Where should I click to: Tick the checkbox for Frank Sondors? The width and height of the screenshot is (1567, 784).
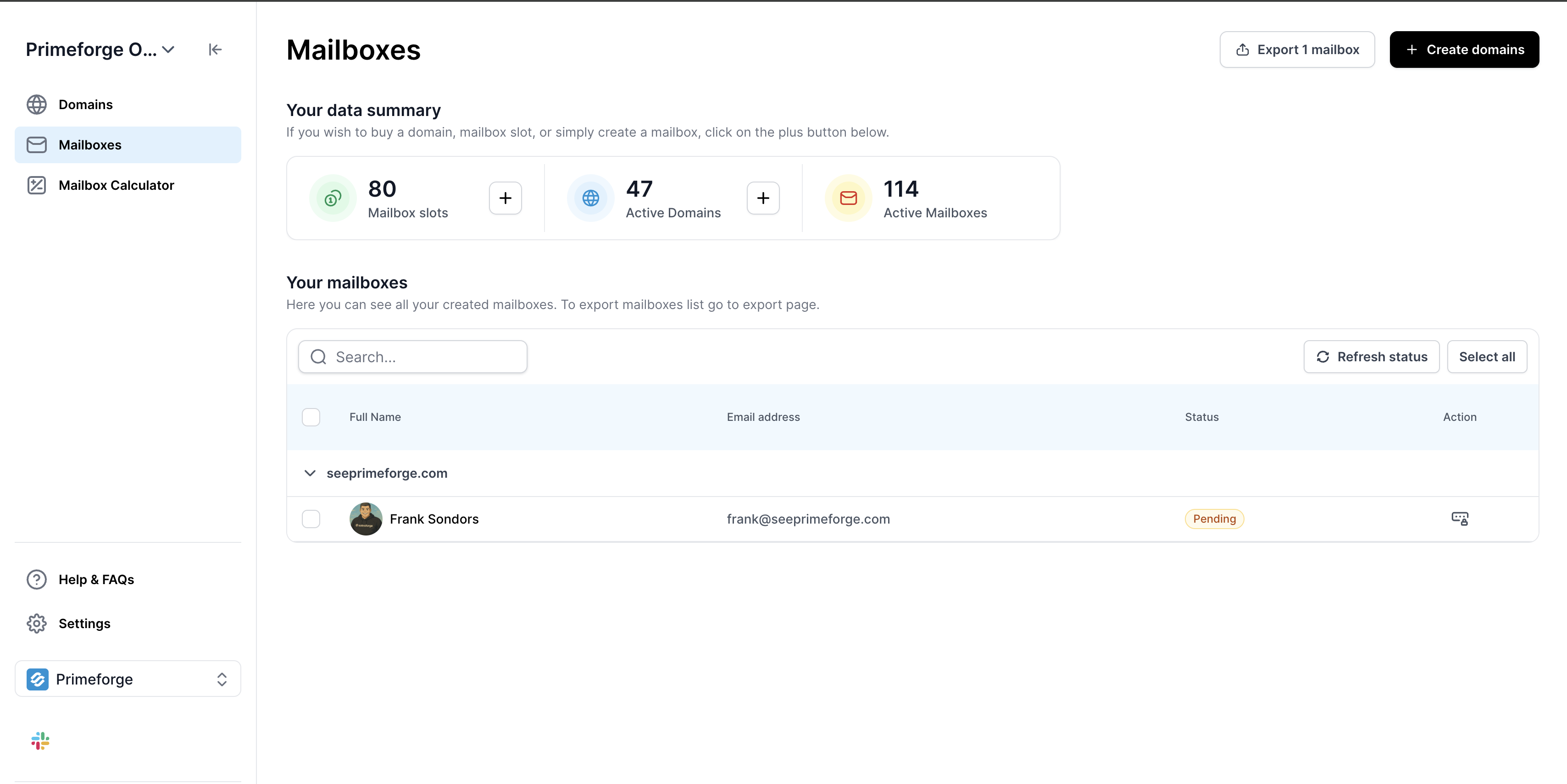[x=311, y=519]
